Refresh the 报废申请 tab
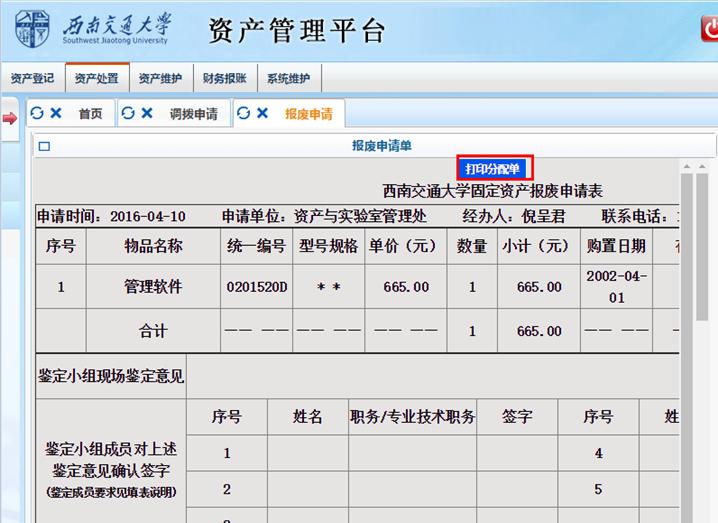This screenshot has width=718, height=523. click(244, 114)
